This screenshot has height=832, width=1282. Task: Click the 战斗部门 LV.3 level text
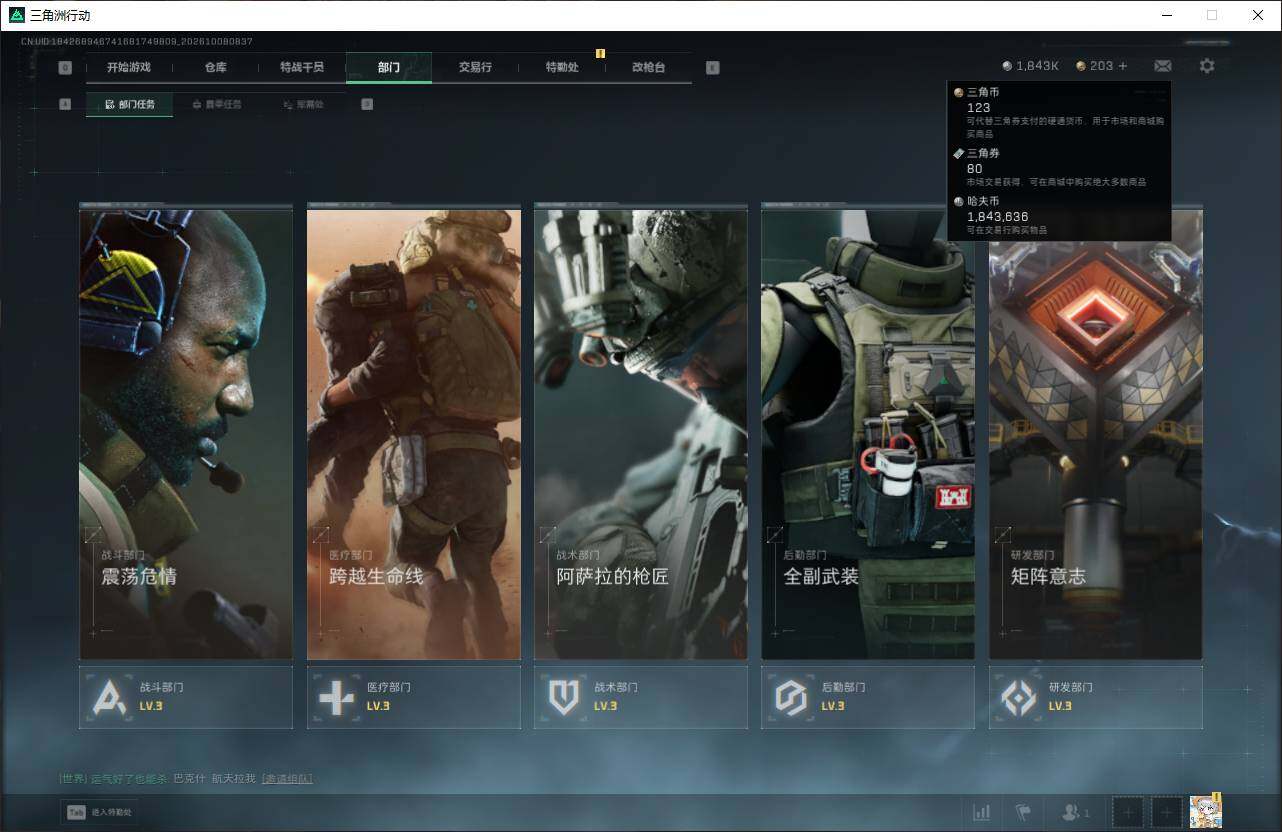(151, 706)
